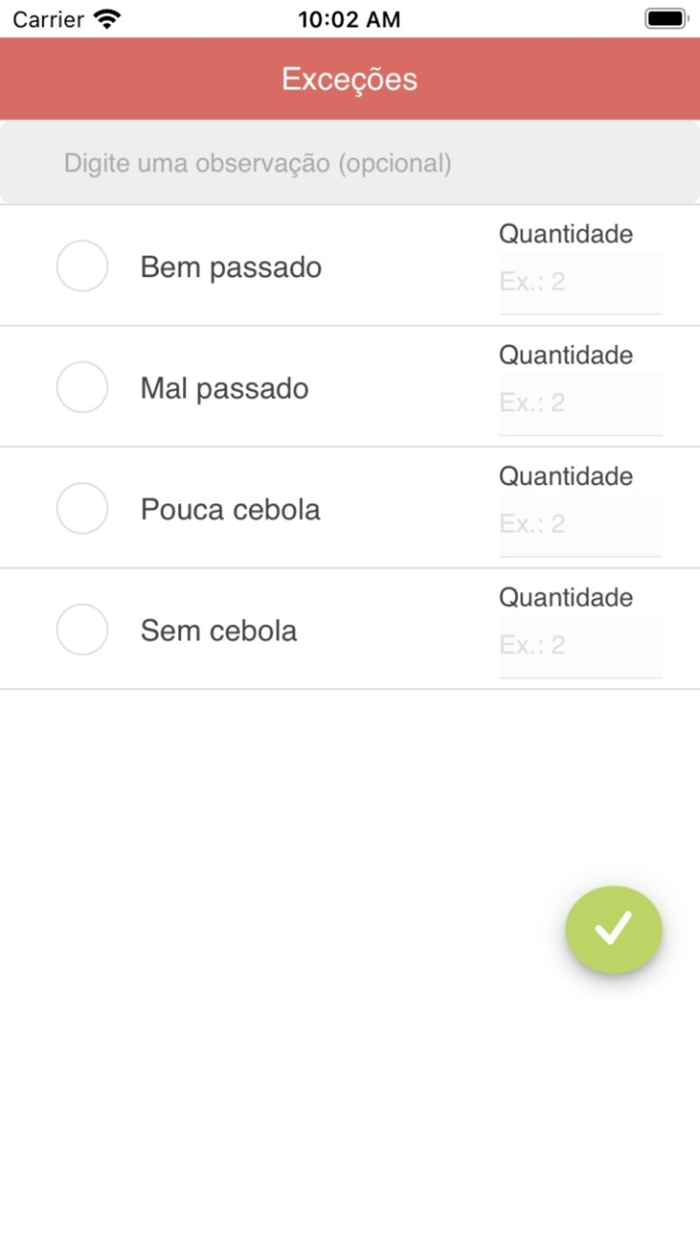Select the Mal passado radio circle
The width and height of the screenshot is (700, 1244).
(x=82, y=388)
